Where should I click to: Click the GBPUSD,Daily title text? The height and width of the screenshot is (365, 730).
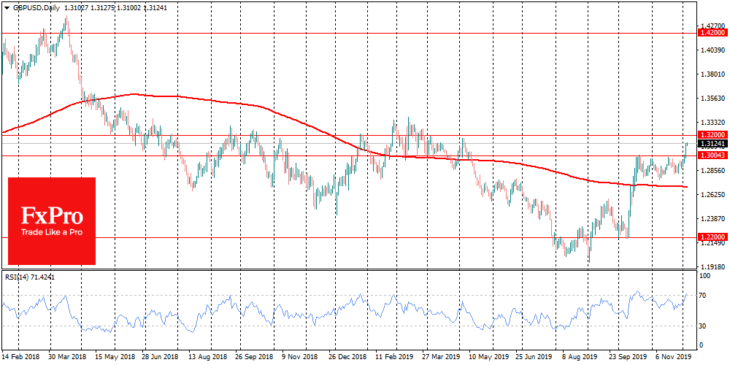click(29, 7)
